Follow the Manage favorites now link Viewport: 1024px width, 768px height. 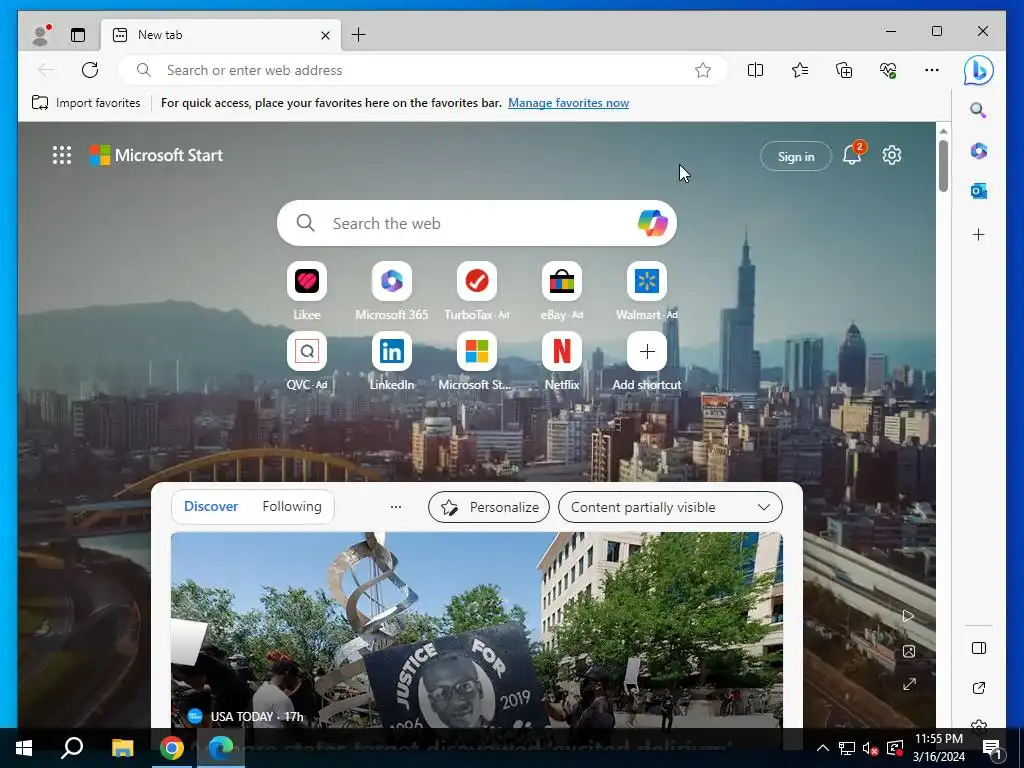568,103
